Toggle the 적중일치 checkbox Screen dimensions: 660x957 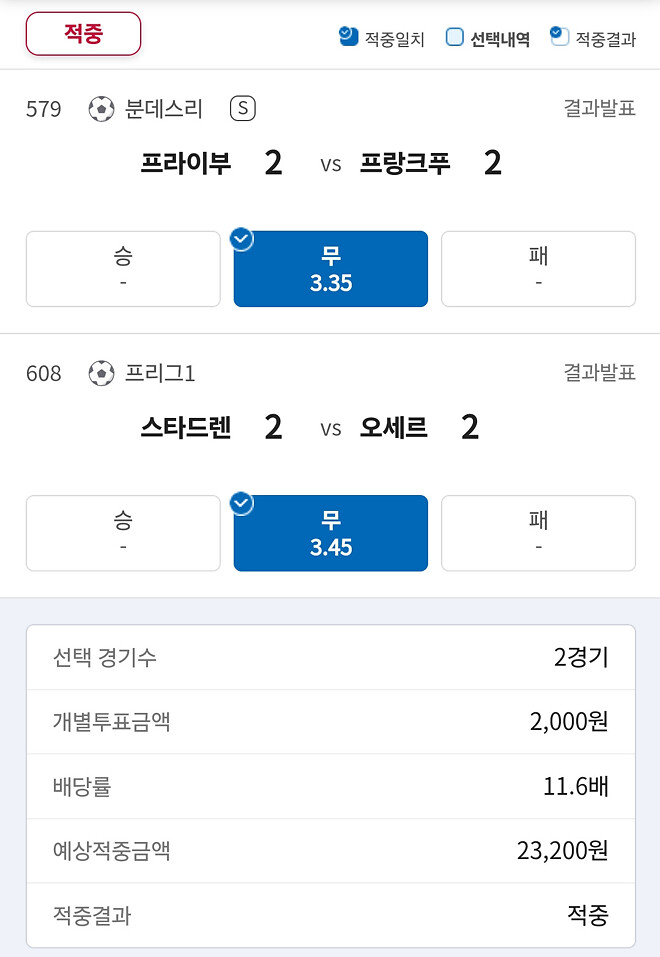pyautogui.click(x=347, y=35)
